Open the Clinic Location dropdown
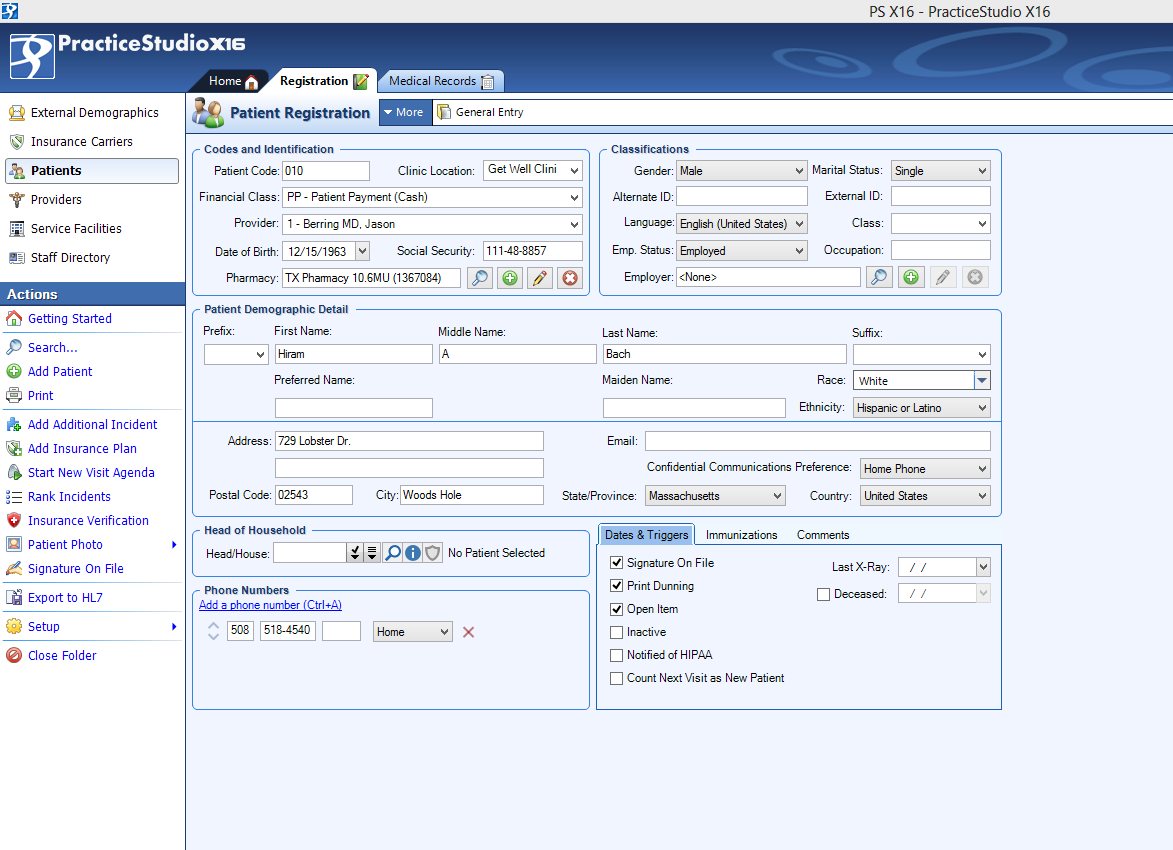Screen dimensions: 1173x850 572,169
